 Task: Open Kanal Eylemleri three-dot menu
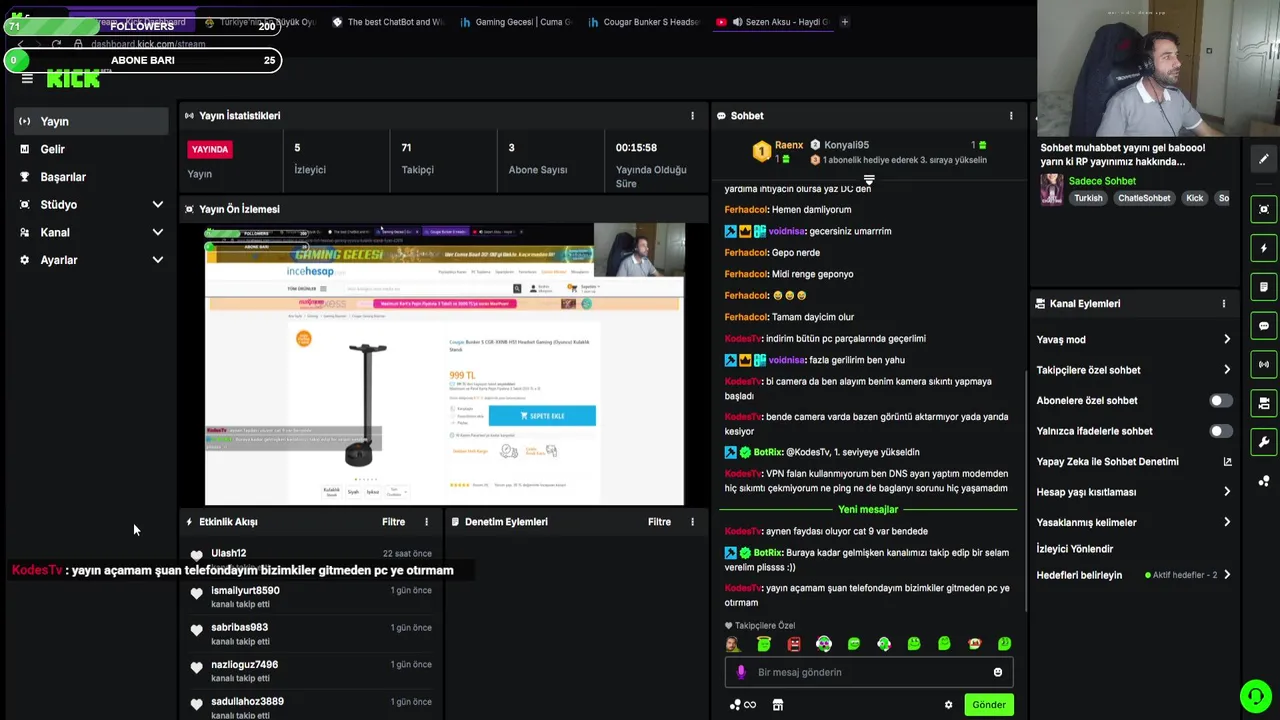[x=1223, y=304]
